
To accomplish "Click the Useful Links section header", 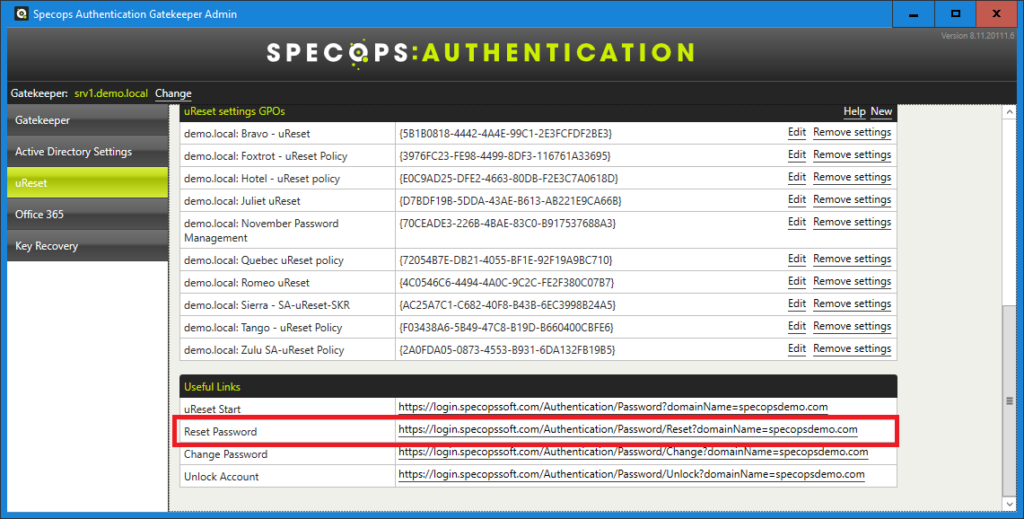I will pos(538,386).
